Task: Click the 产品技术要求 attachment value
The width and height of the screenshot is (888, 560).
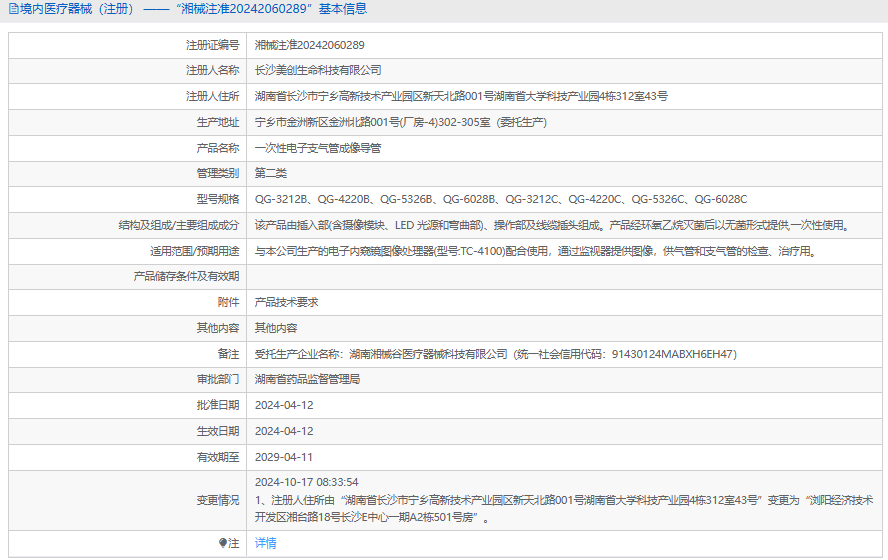Action: [x=287, y=302]
